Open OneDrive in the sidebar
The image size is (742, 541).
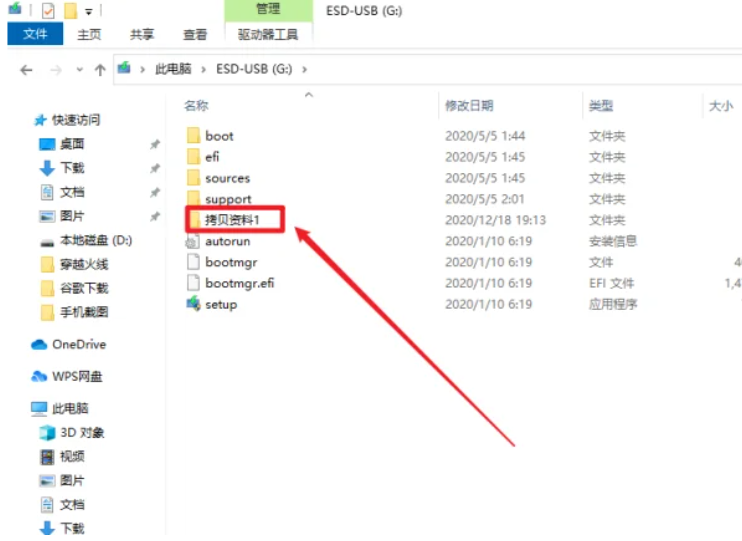[x=78, y=344]
